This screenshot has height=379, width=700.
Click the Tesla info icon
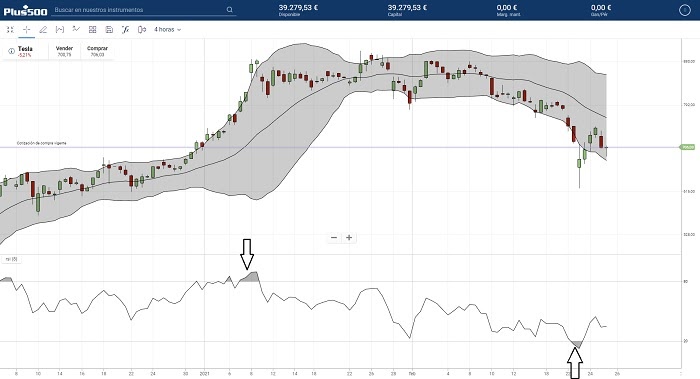coord(12,51)
